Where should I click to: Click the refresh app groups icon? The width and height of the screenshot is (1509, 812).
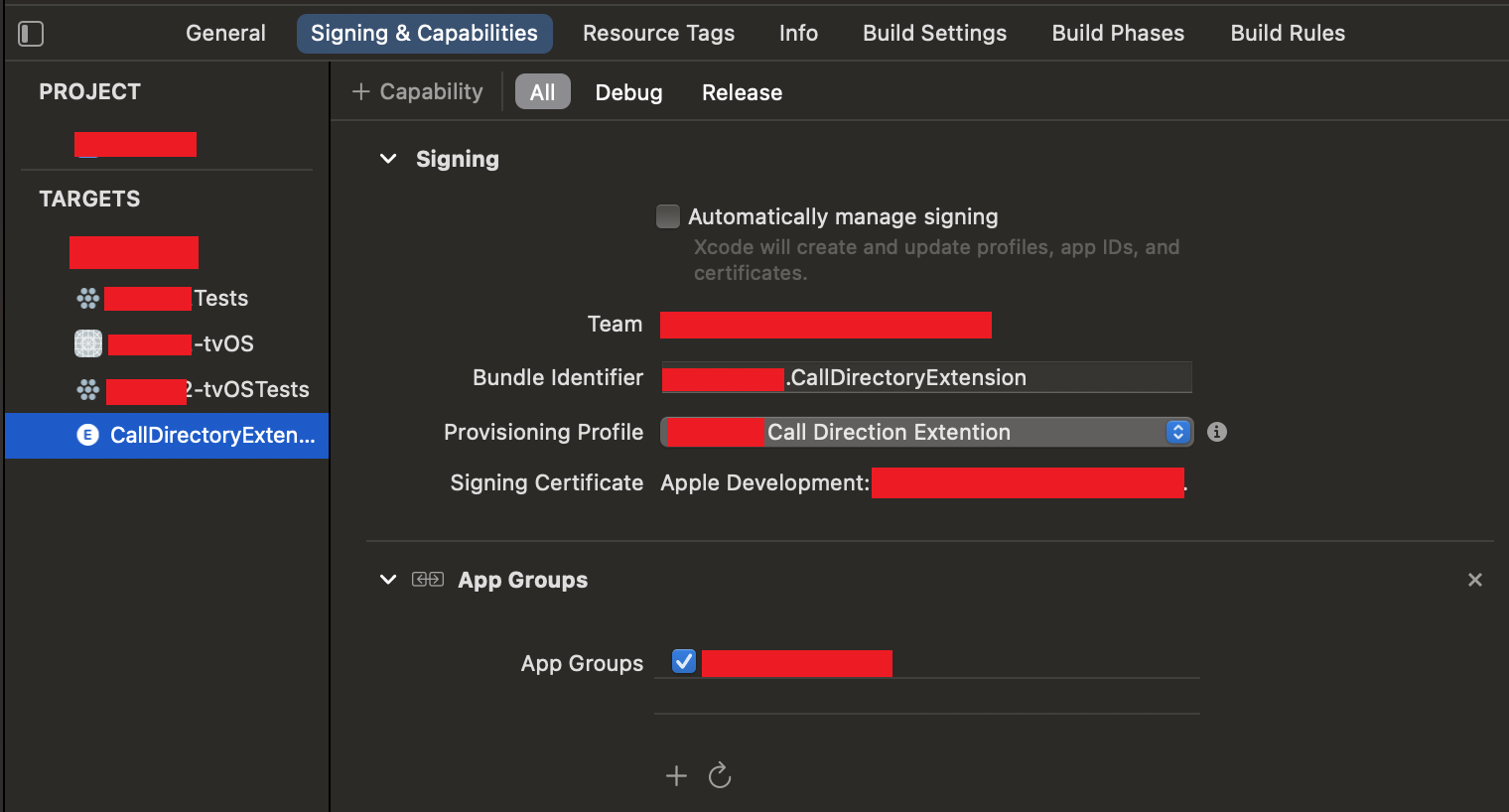point(720,775)
